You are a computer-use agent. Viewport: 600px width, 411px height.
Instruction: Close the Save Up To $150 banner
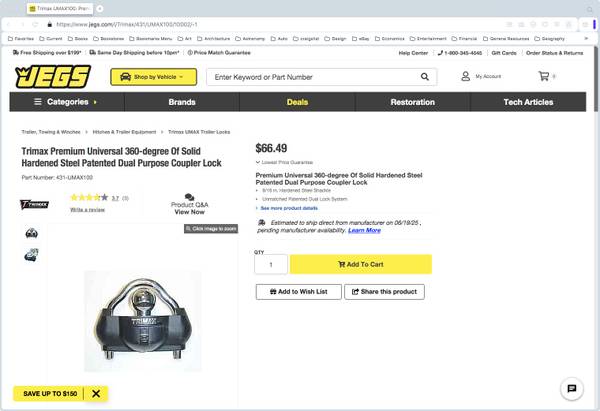pyautogui.click(x=96, y=393)
